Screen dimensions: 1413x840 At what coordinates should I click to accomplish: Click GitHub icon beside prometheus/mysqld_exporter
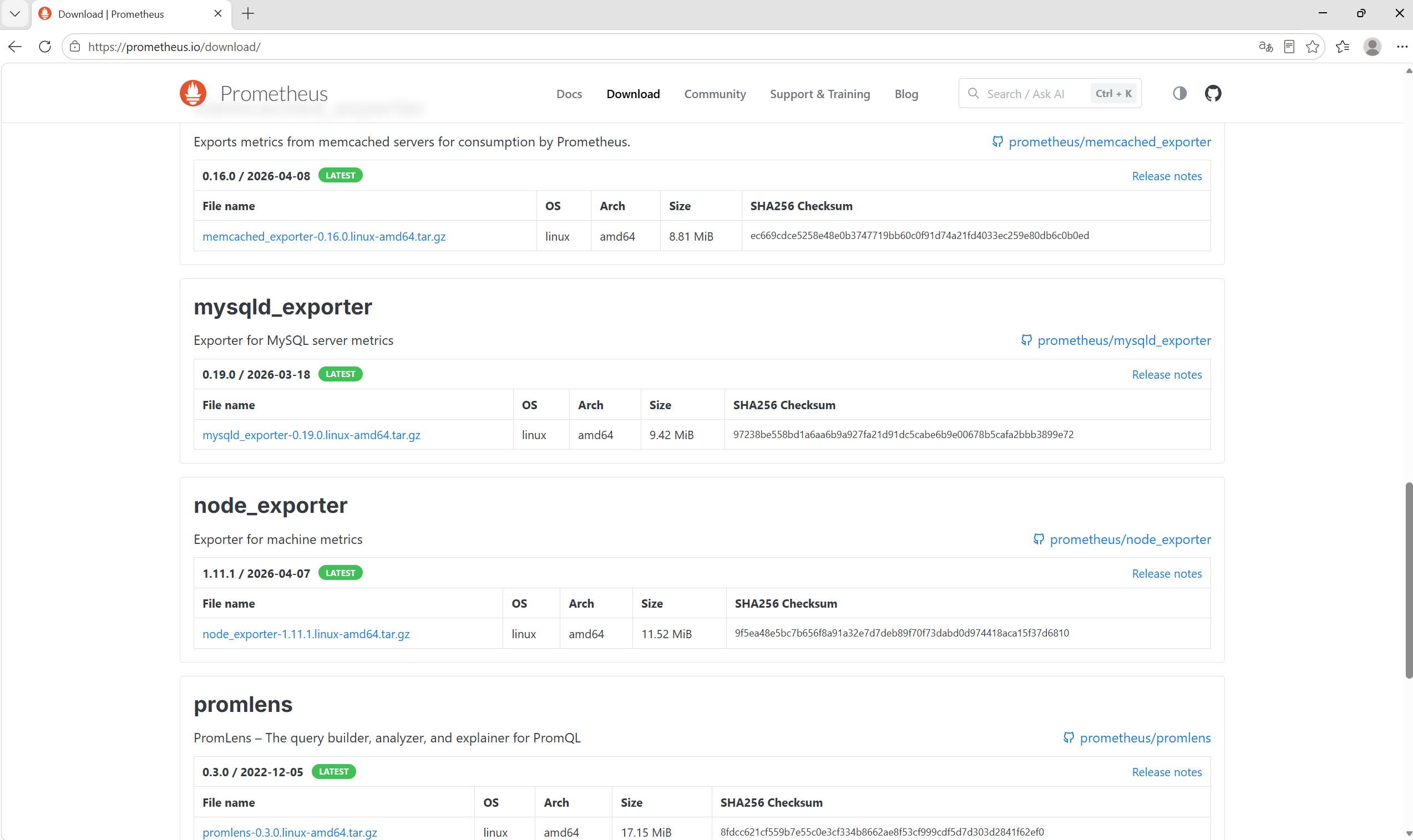1026,340
